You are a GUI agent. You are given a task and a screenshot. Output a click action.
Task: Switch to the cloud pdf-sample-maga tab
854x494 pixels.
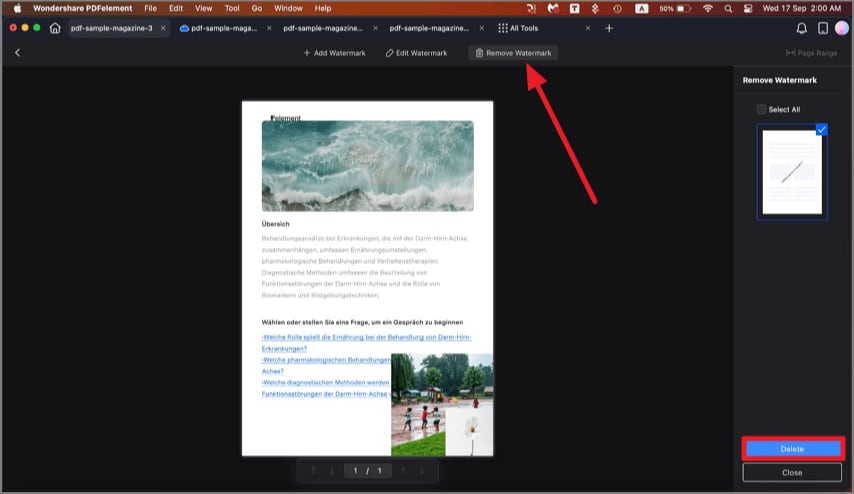coord(218,28)
